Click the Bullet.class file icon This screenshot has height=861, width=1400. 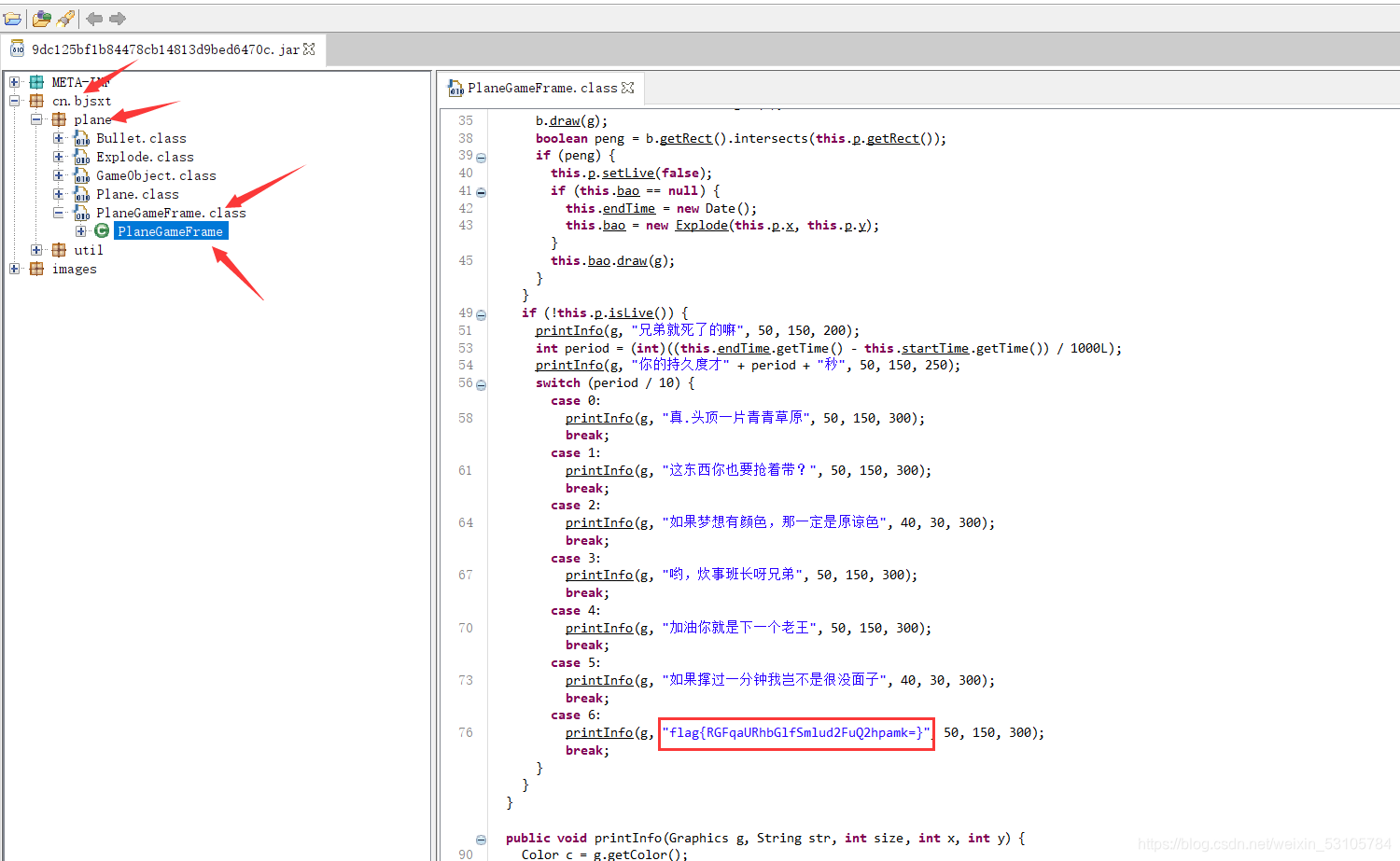(81, 138)
